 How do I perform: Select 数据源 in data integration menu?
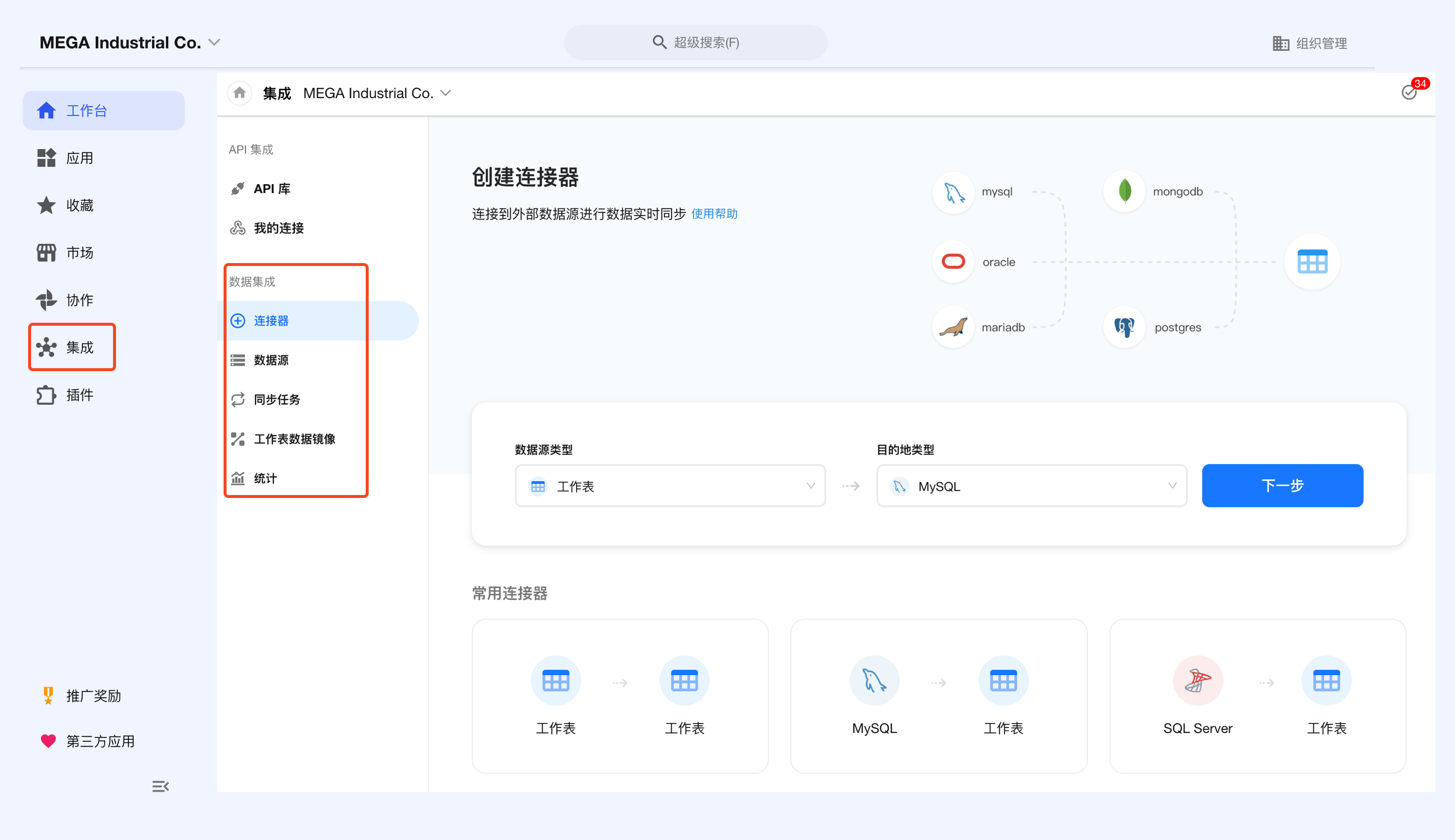271,360
